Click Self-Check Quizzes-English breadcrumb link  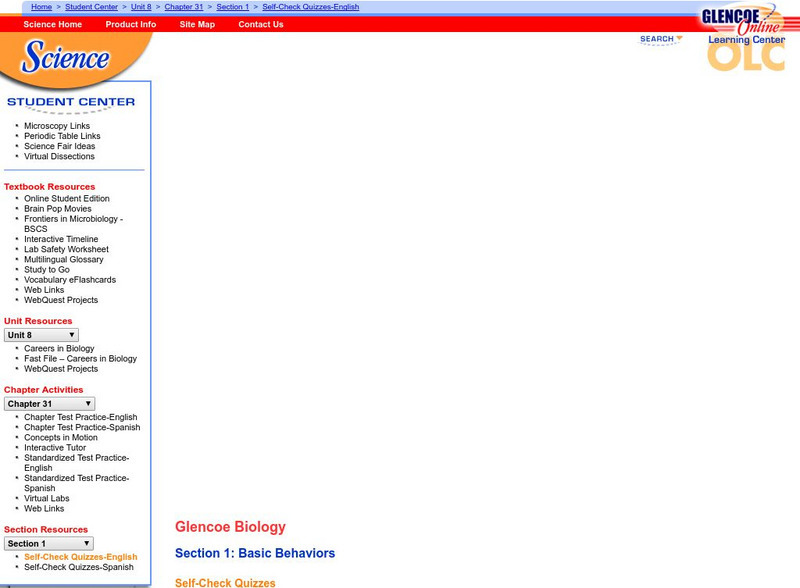(311, 7)
